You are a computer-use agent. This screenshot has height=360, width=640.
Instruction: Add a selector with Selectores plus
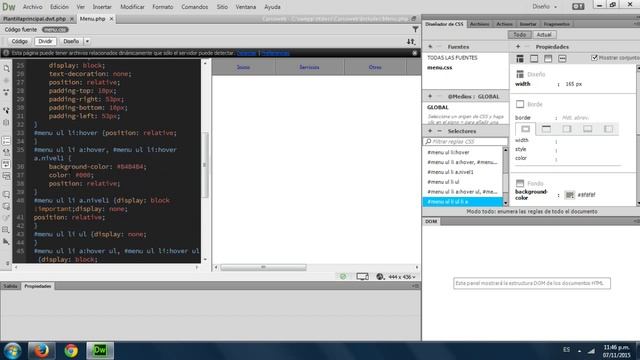(430, 131)
